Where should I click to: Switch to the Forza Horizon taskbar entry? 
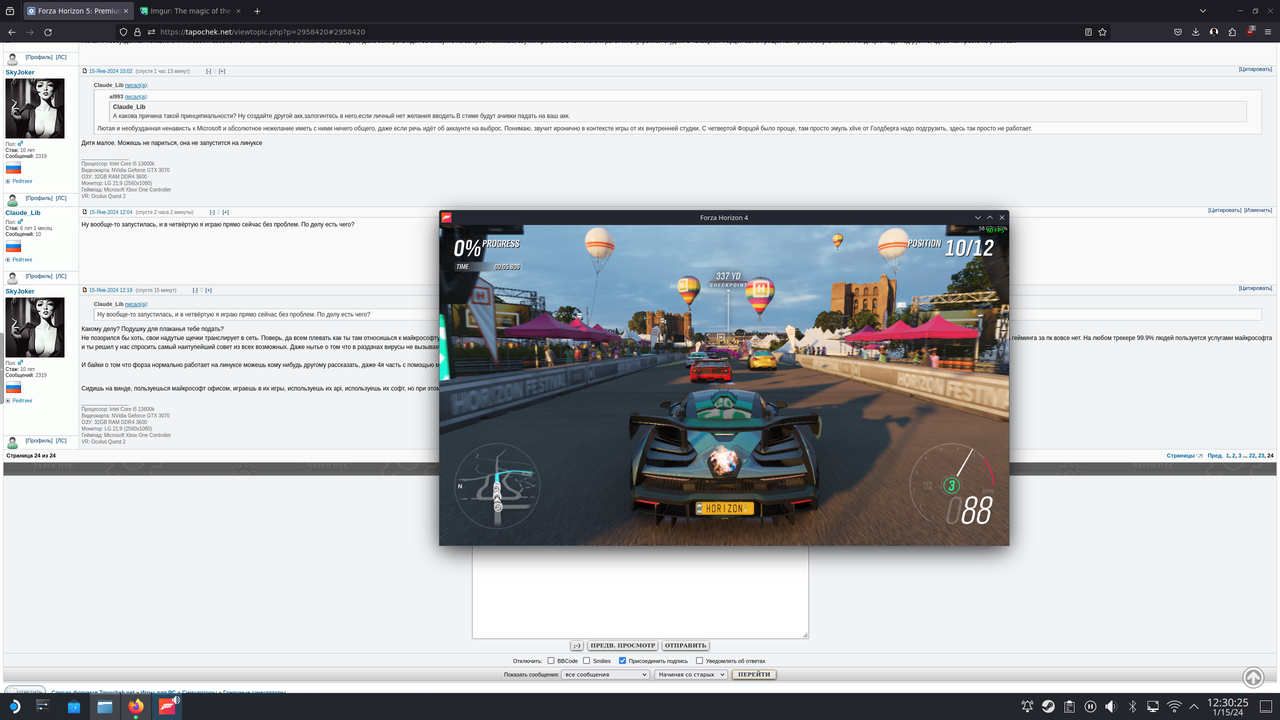(167, 706)
